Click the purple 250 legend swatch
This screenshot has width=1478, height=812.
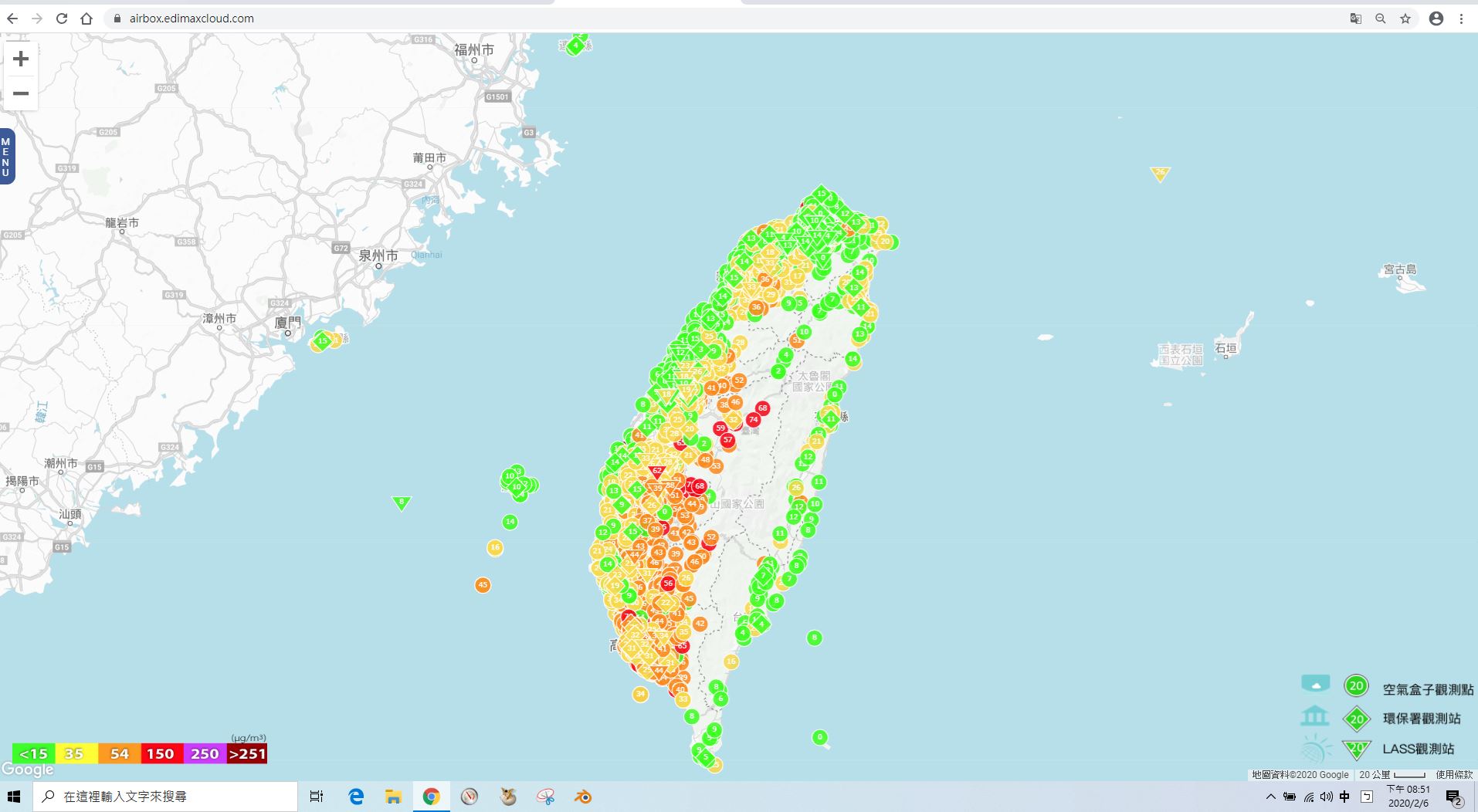tap(205, 753)
